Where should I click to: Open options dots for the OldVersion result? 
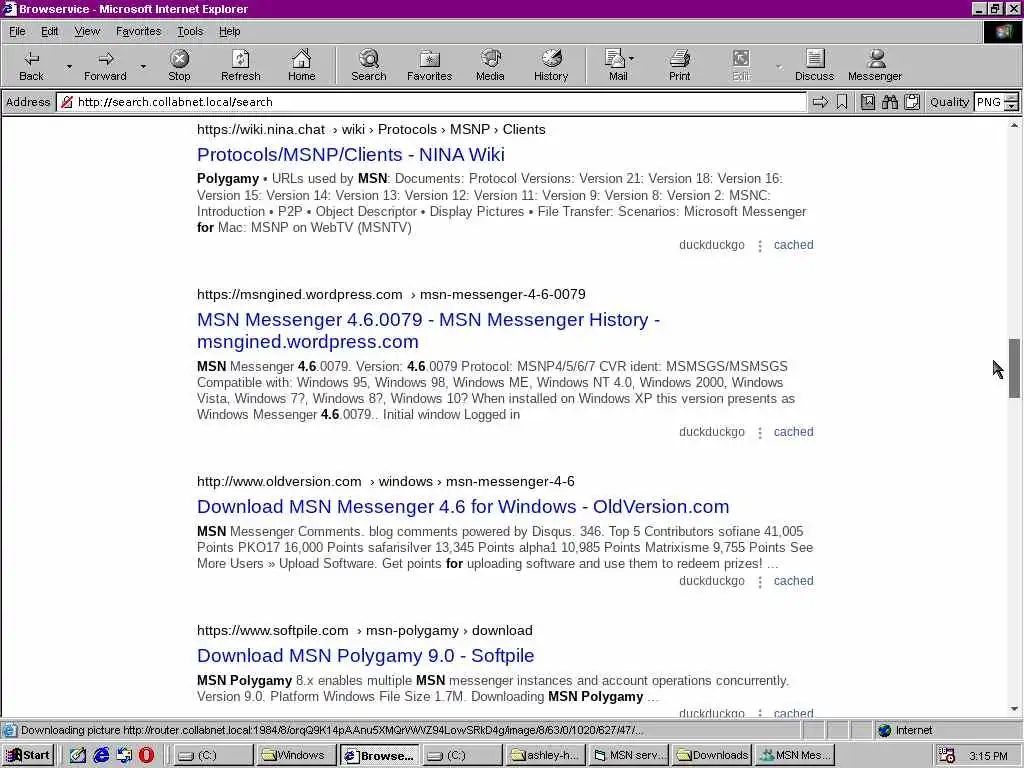pos(760,581)
